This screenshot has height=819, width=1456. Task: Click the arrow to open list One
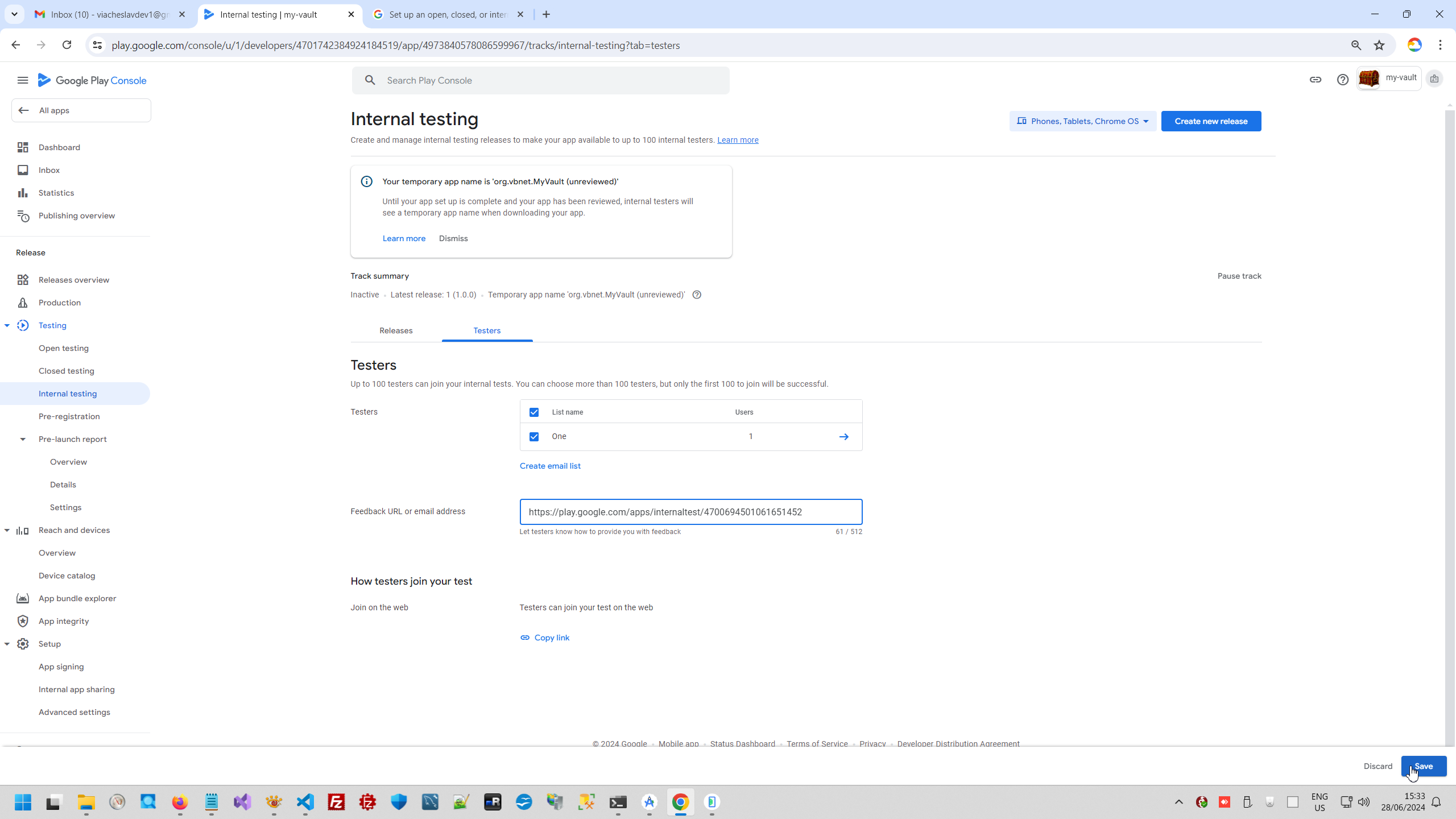click(x=844, y=437)
